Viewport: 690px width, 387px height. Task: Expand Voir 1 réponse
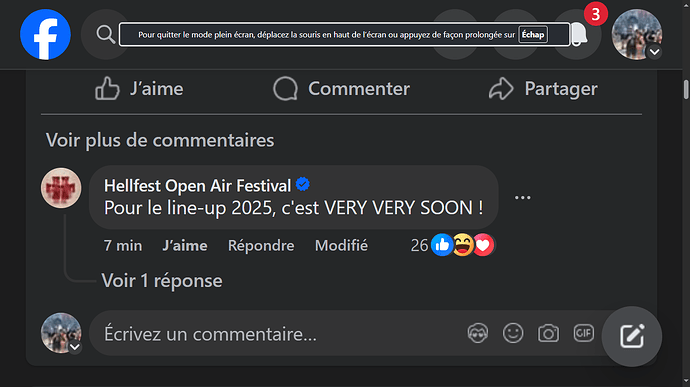161,281
